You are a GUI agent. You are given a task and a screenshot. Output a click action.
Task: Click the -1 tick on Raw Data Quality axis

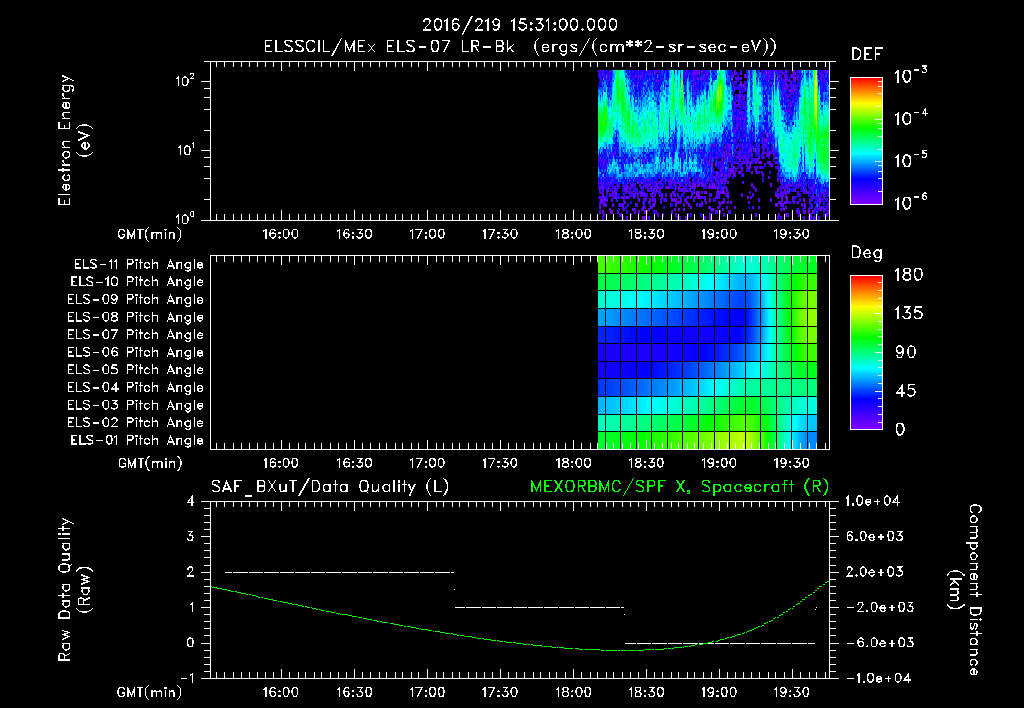point(187,678)
